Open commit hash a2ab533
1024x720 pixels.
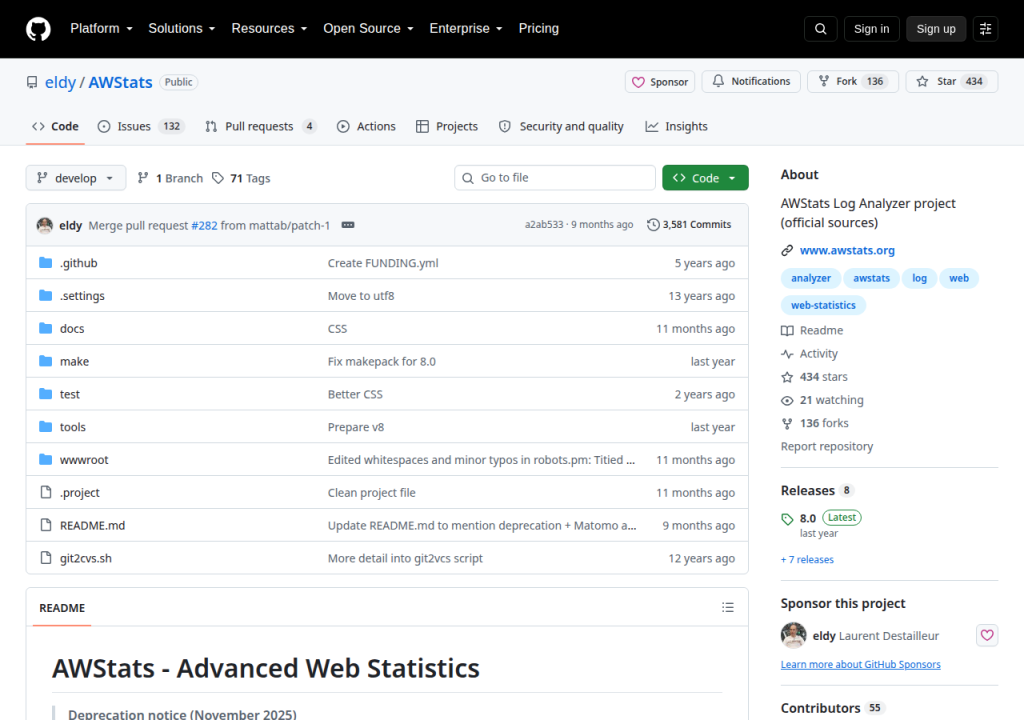point(544,225)
